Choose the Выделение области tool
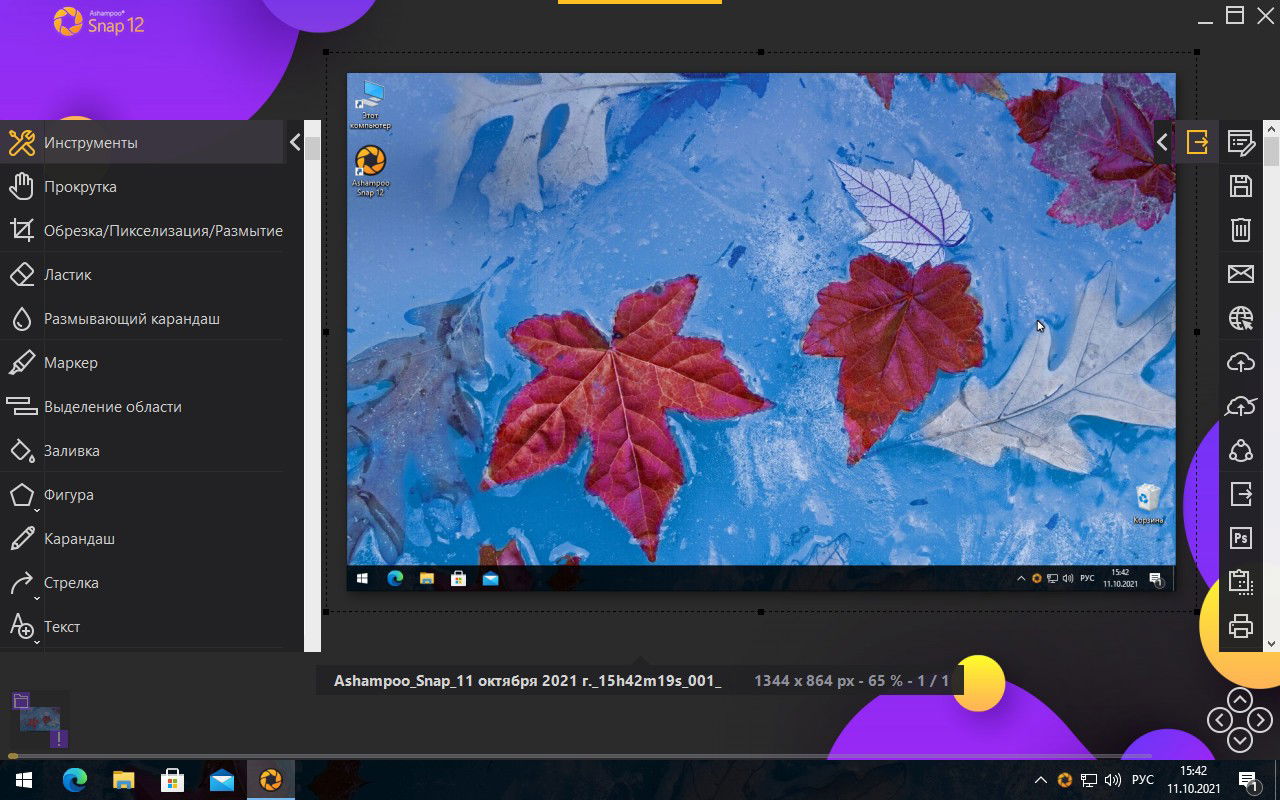This screenshot has width=1280, height=800. click(142, 406)
